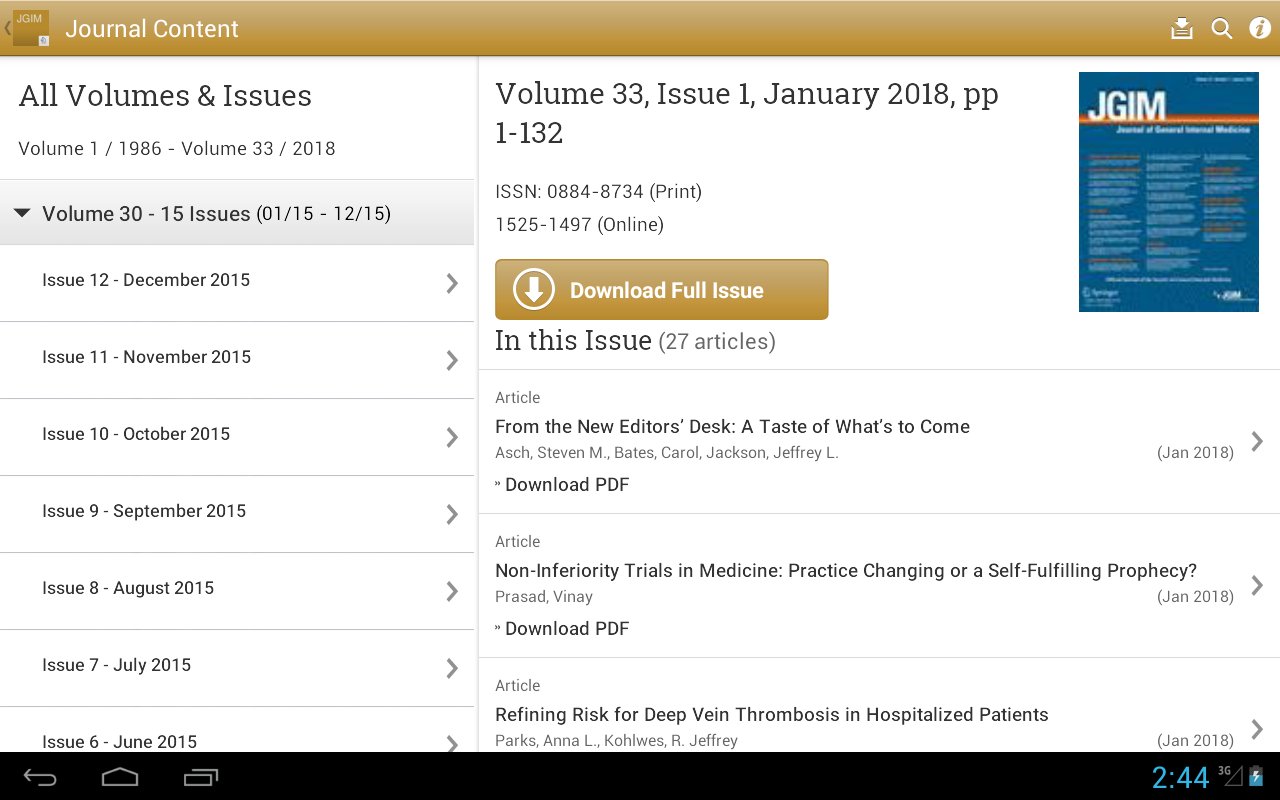The height and width of the screenshot is (800, 1280).
Task: Open the recent apps button
Action: tap(201, 777)
